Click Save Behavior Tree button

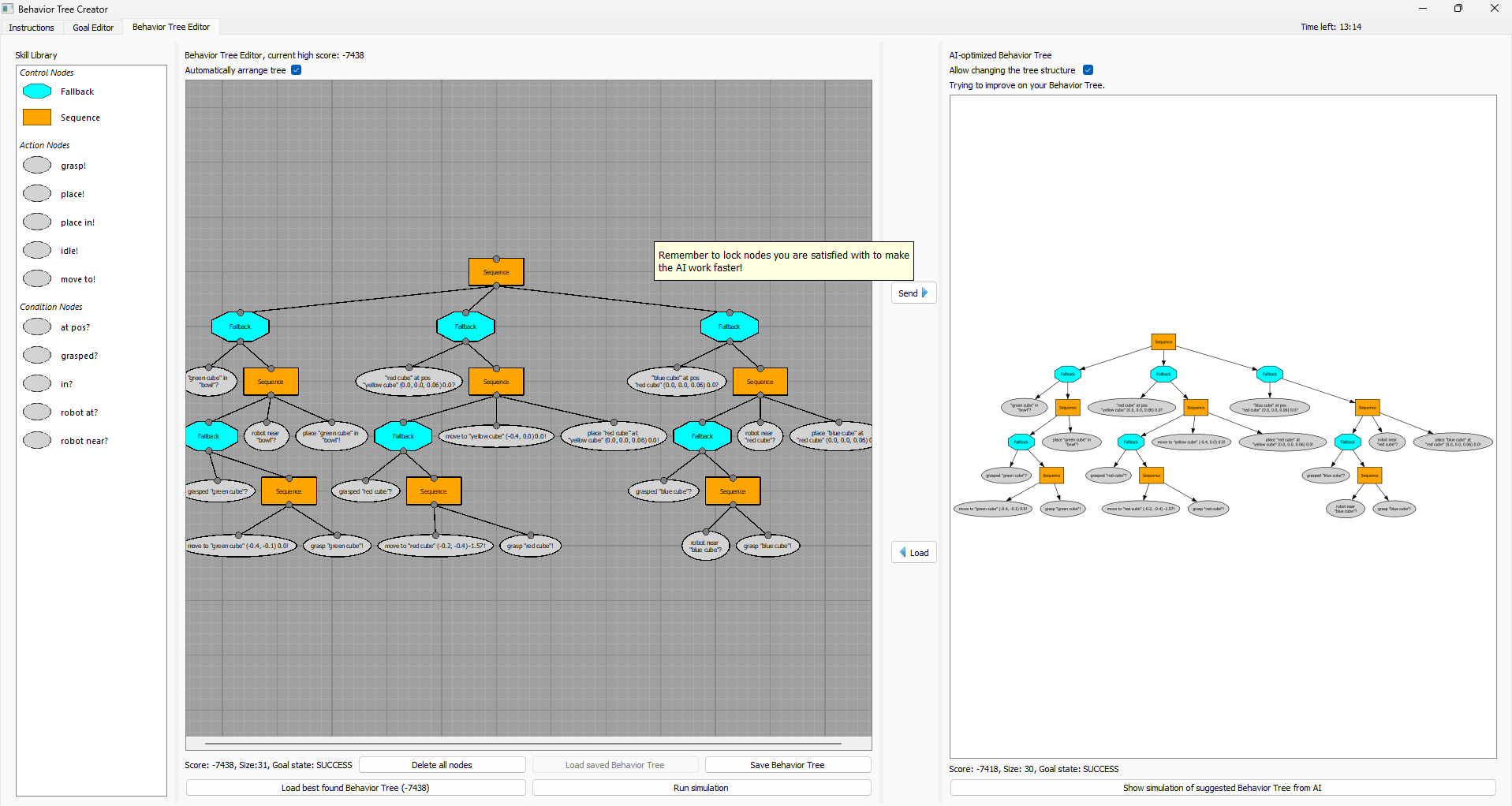coord(787,765)
